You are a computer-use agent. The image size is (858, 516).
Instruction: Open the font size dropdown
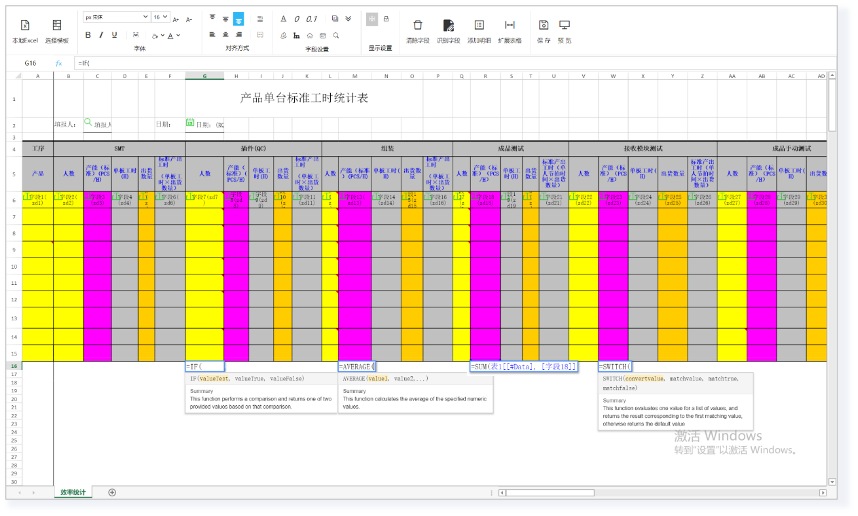click(x=161, y=17)
